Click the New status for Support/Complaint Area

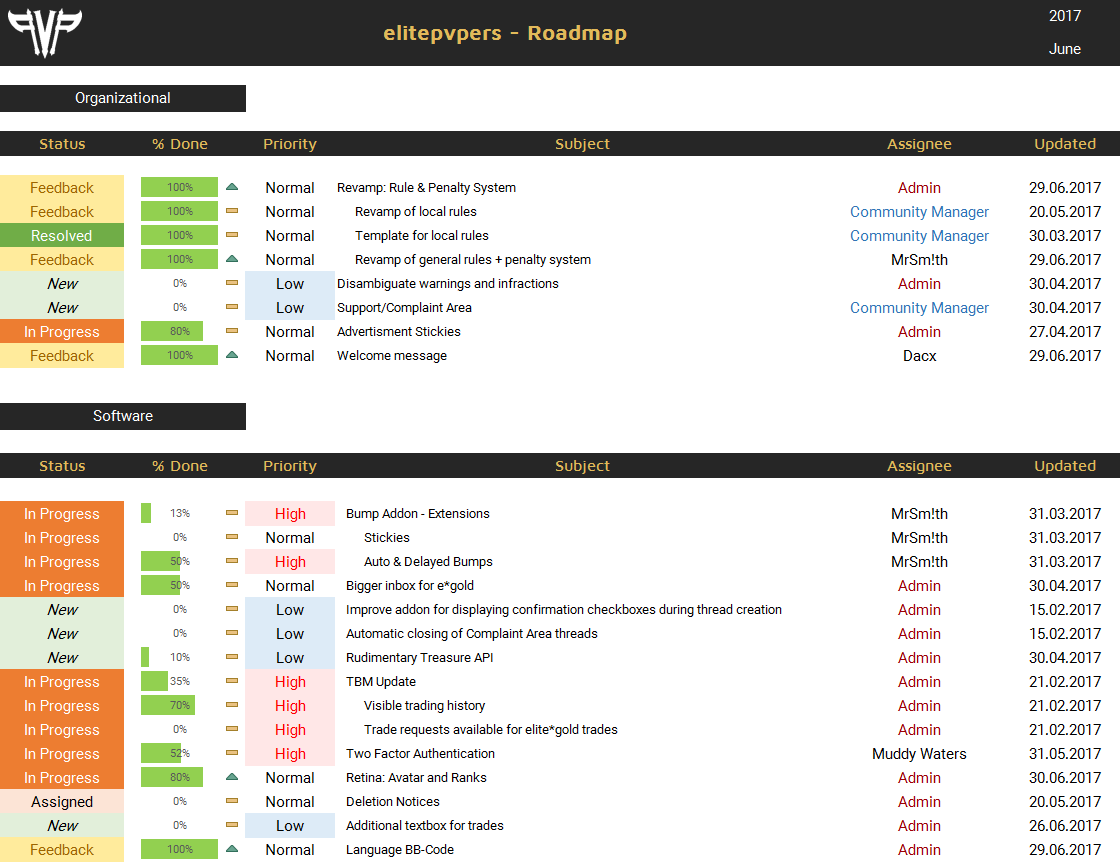[61, 308]
